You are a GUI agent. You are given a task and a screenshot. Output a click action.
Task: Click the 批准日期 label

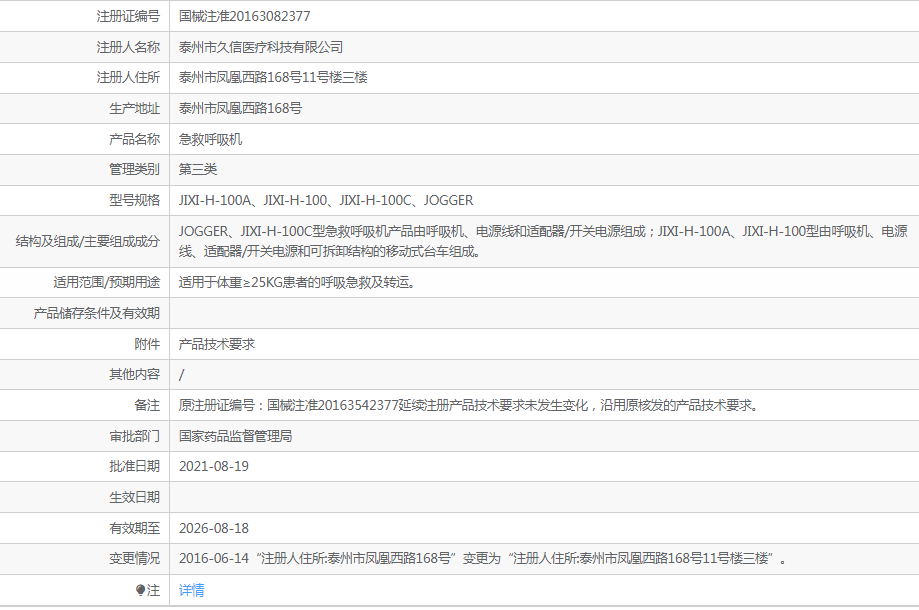click(134, 466)
